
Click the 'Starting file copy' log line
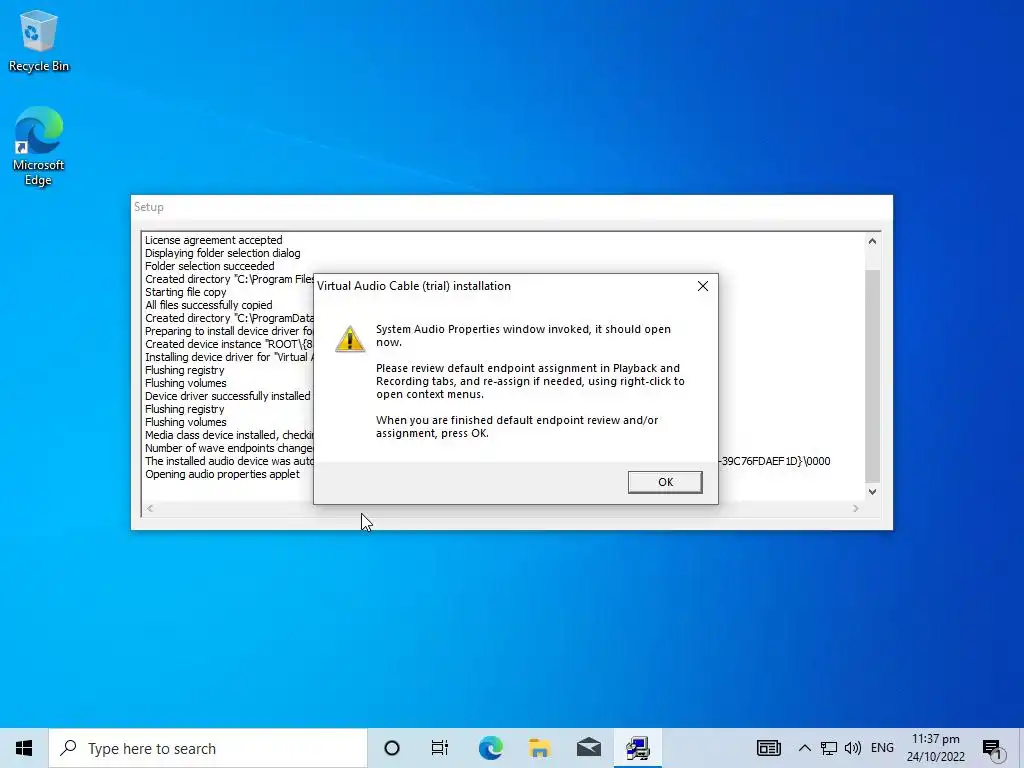click(185, 293)
